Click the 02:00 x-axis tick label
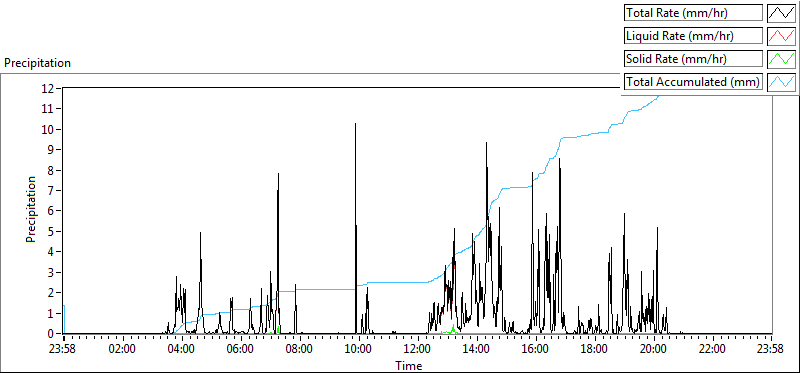Image resolution: width=800 pixels, height=373 pixels. 122,349
